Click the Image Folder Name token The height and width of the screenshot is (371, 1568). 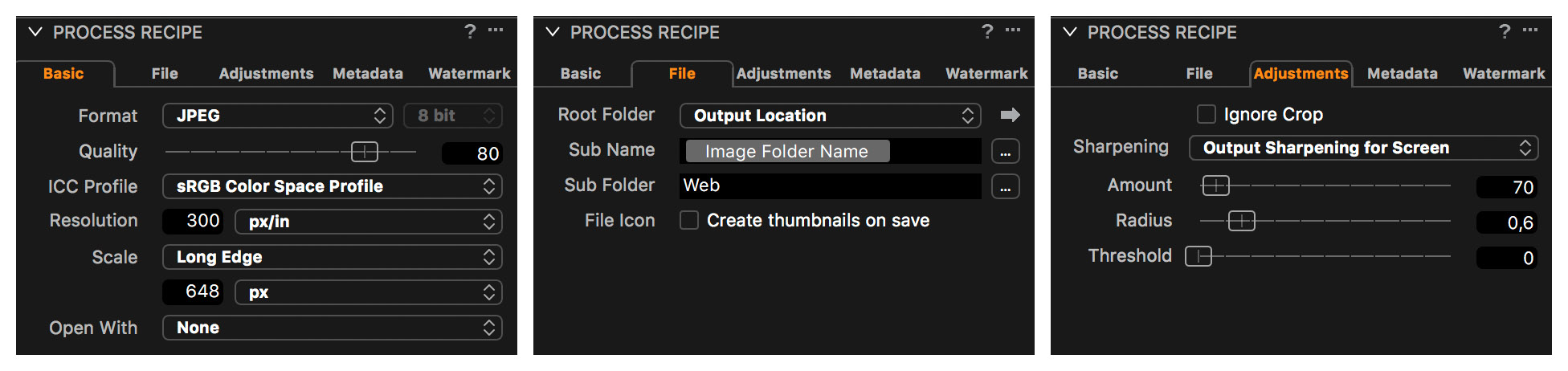tap(787, 151)
